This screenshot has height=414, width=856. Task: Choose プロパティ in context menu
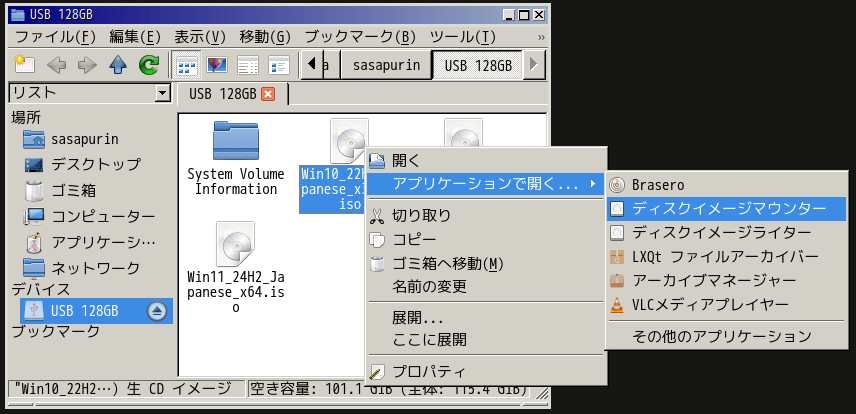486,372
